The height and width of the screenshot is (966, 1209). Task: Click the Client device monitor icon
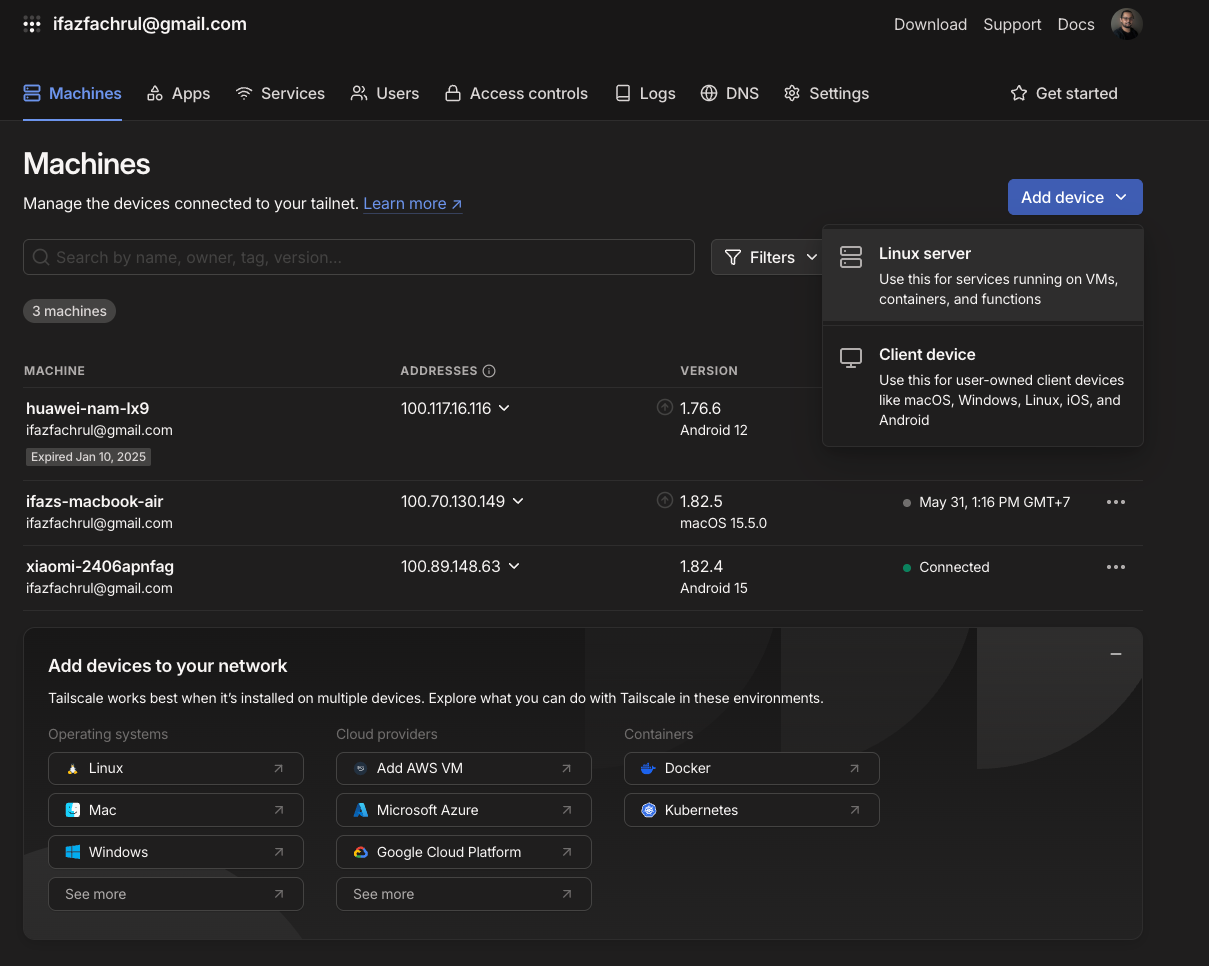(x=851, y=358)
